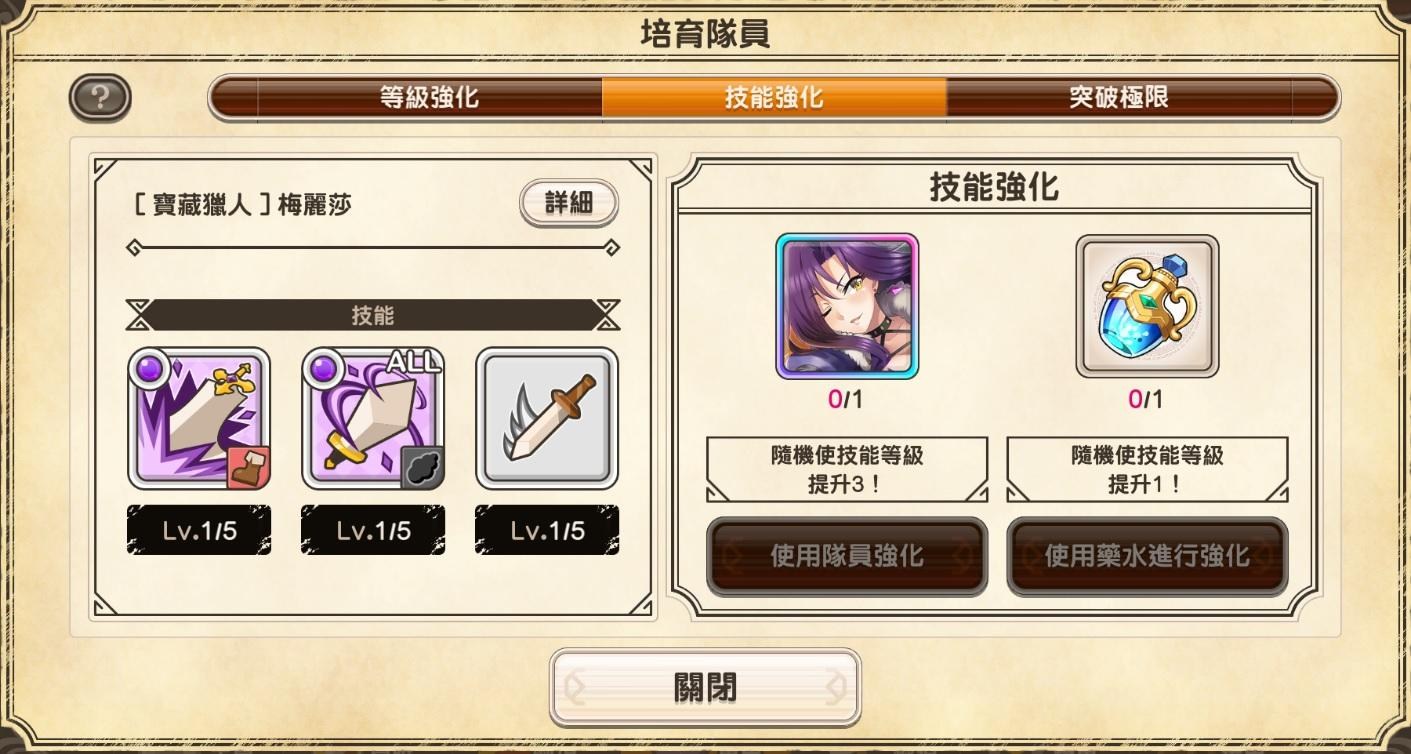Select the ALL purple sword skill icon
1411x754 pixels.
373,418
